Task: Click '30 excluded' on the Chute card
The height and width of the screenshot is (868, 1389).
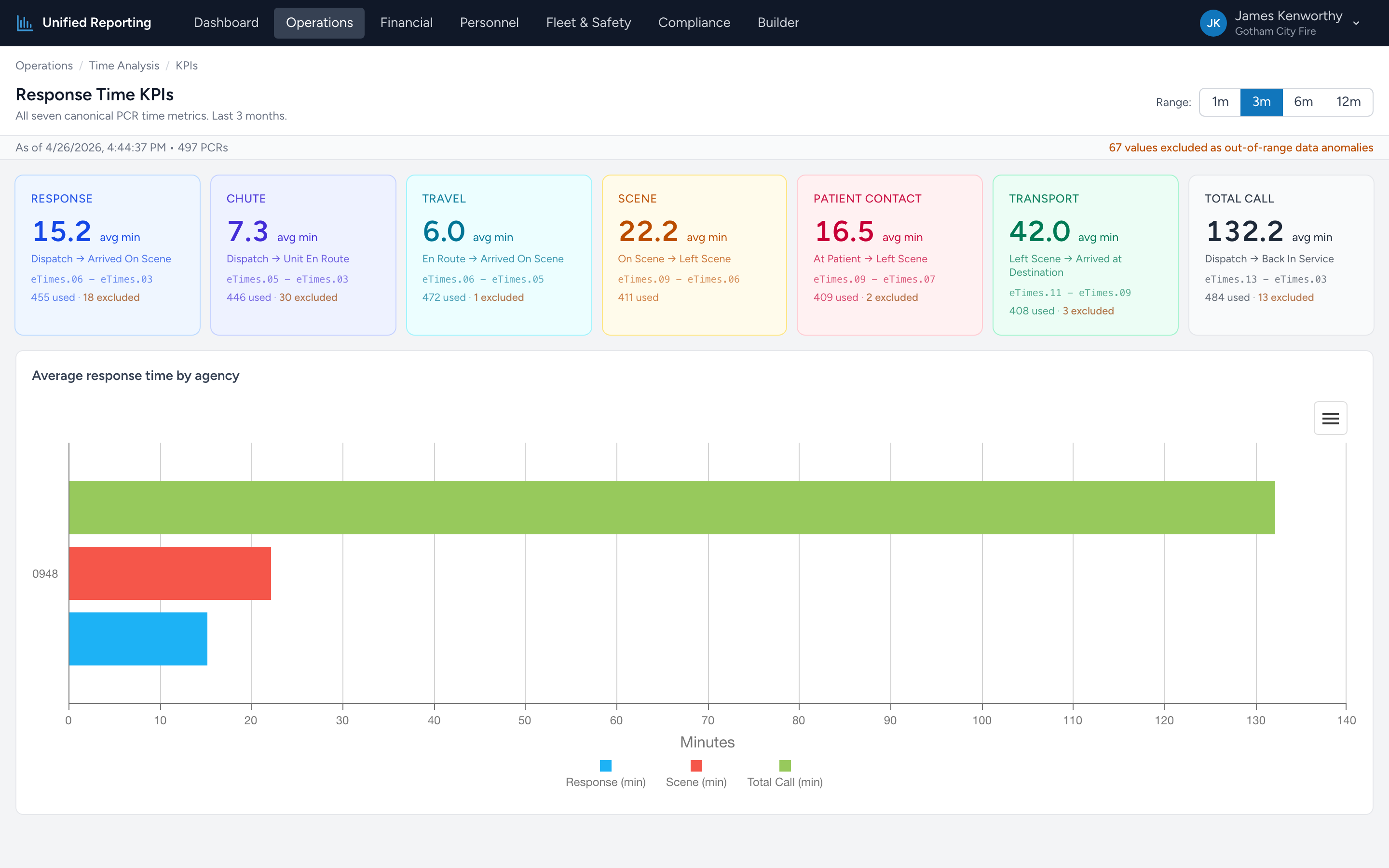Action: pyautogui.click(x=308, y=298)
